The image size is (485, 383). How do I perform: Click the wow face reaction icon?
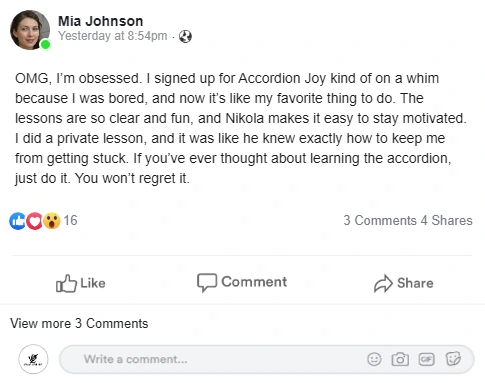[52, 221]
